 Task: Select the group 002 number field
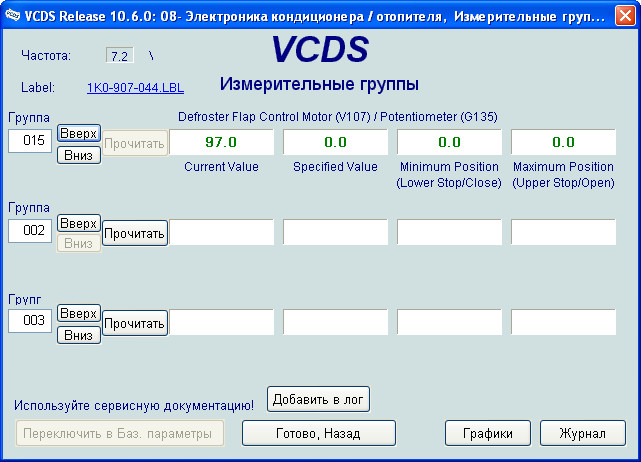[x=30, y=231]
